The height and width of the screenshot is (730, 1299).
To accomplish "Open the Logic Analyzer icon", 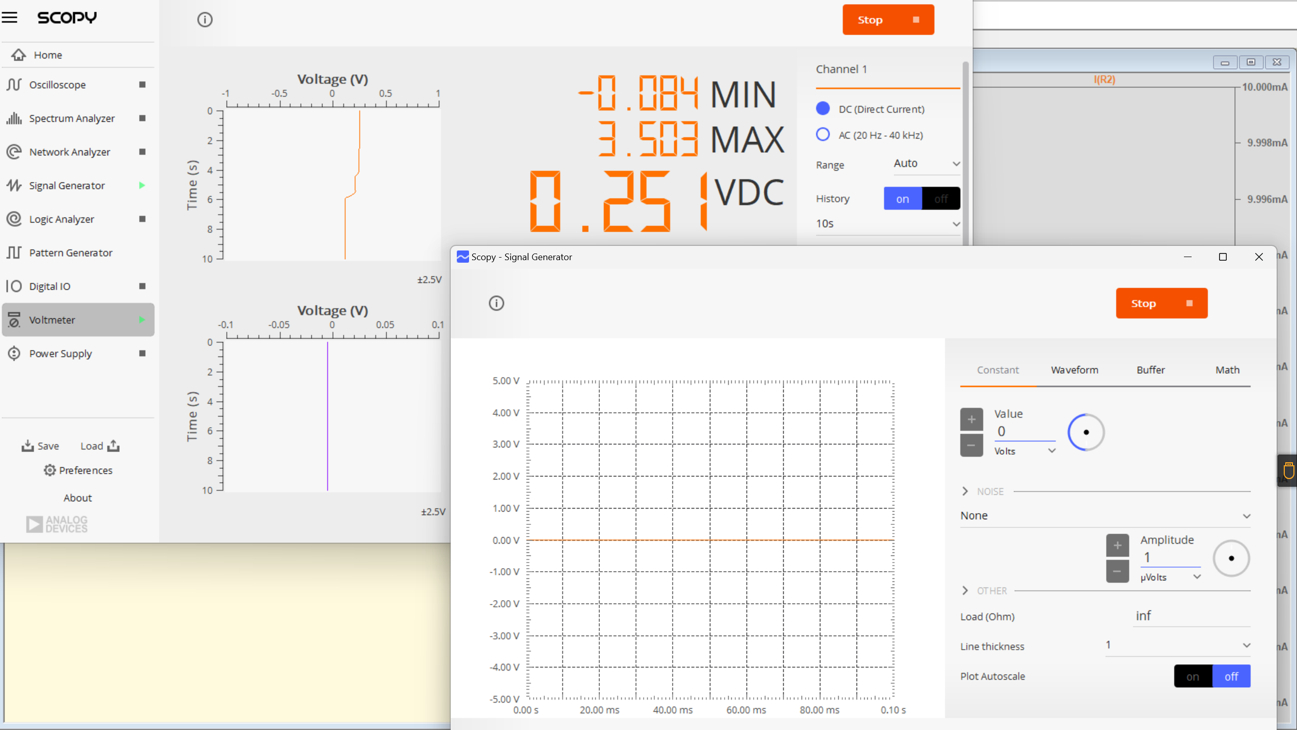I will coord(14,219).
